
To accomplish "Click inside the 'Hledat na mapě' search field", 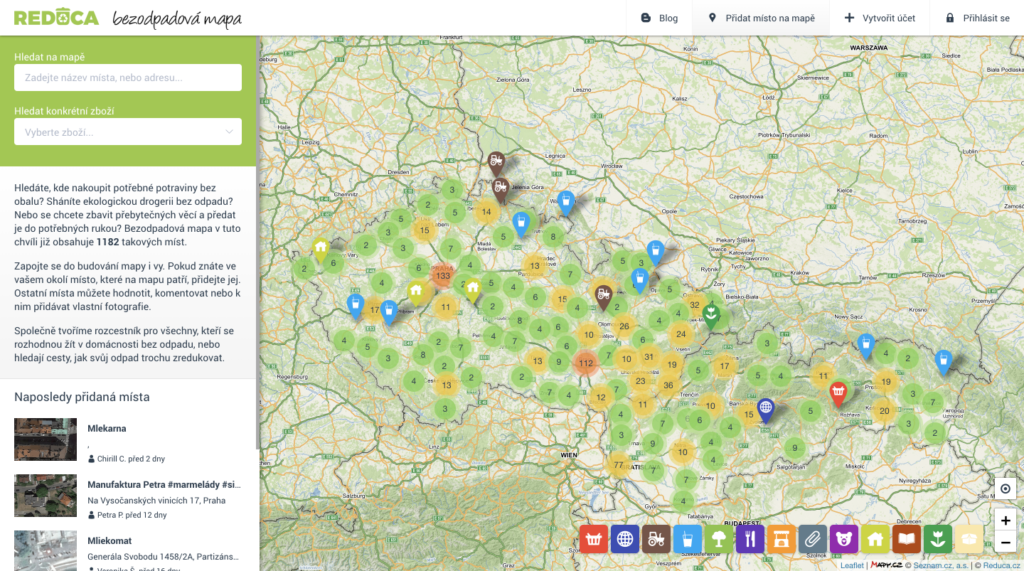I will click(128, 78).
